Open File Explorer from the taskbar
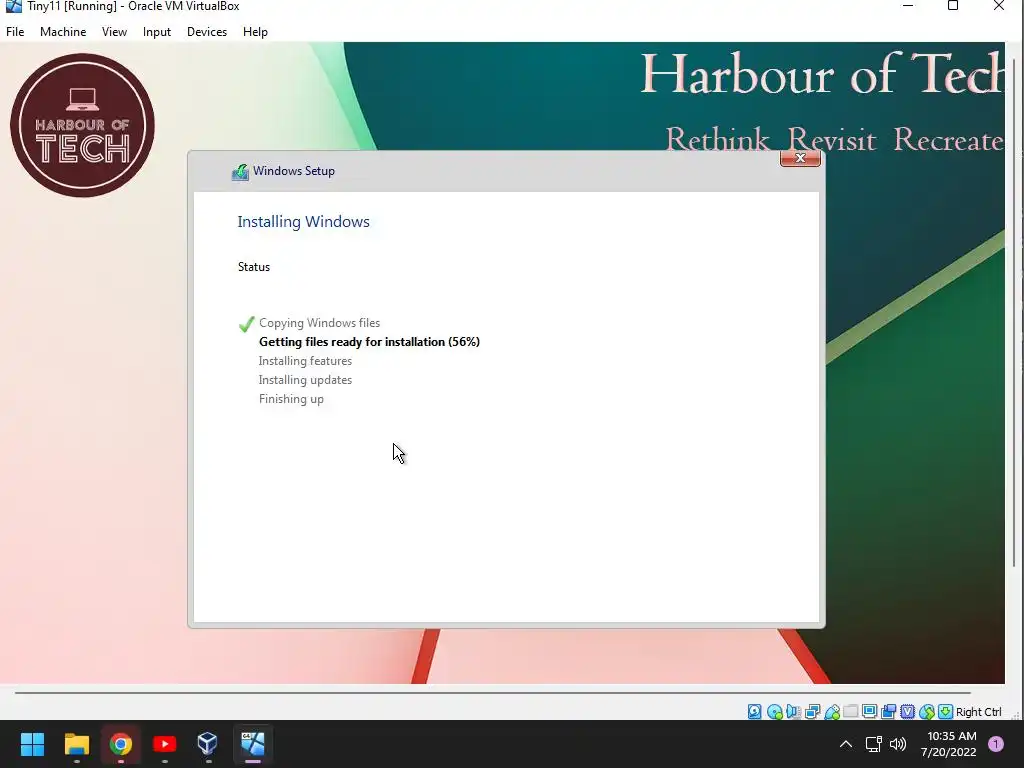This screenshot has width=1024, height=768. click(76, 744)
